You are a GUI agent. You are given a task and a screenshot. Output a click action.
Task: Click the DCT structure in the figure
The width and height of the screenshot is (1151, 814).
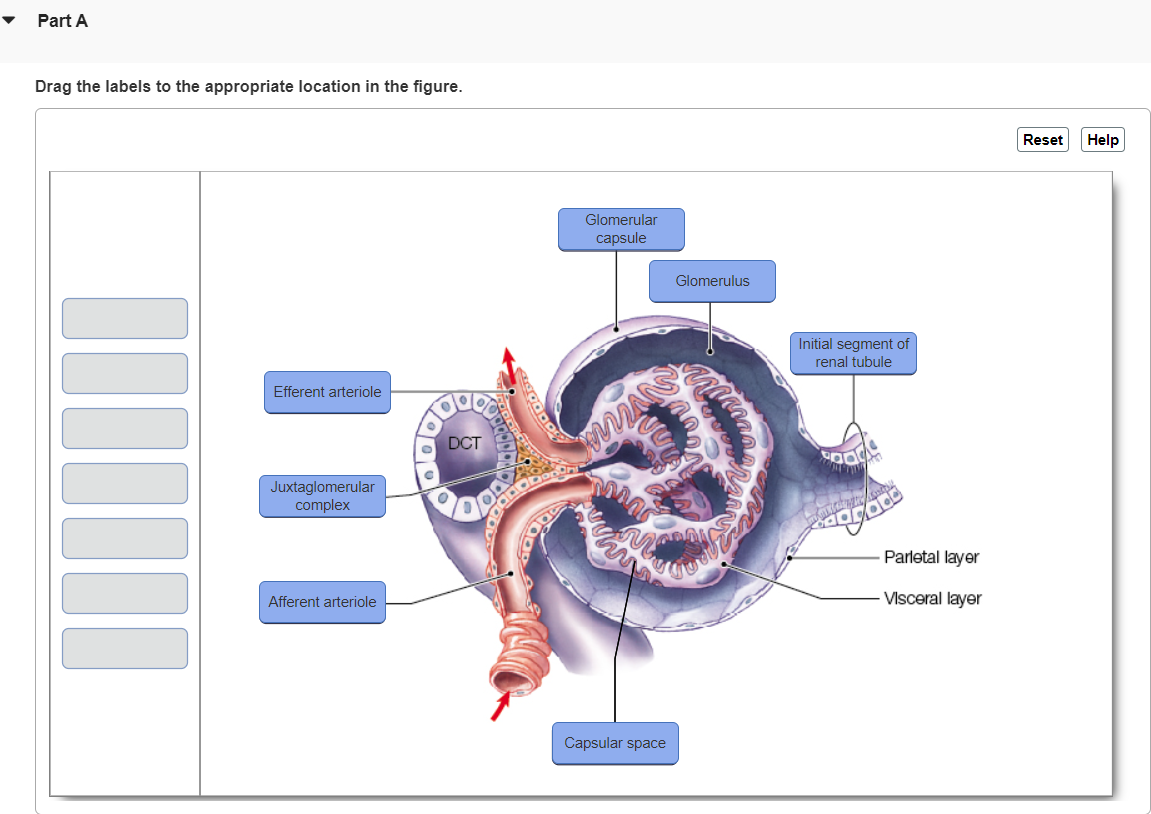465,444
